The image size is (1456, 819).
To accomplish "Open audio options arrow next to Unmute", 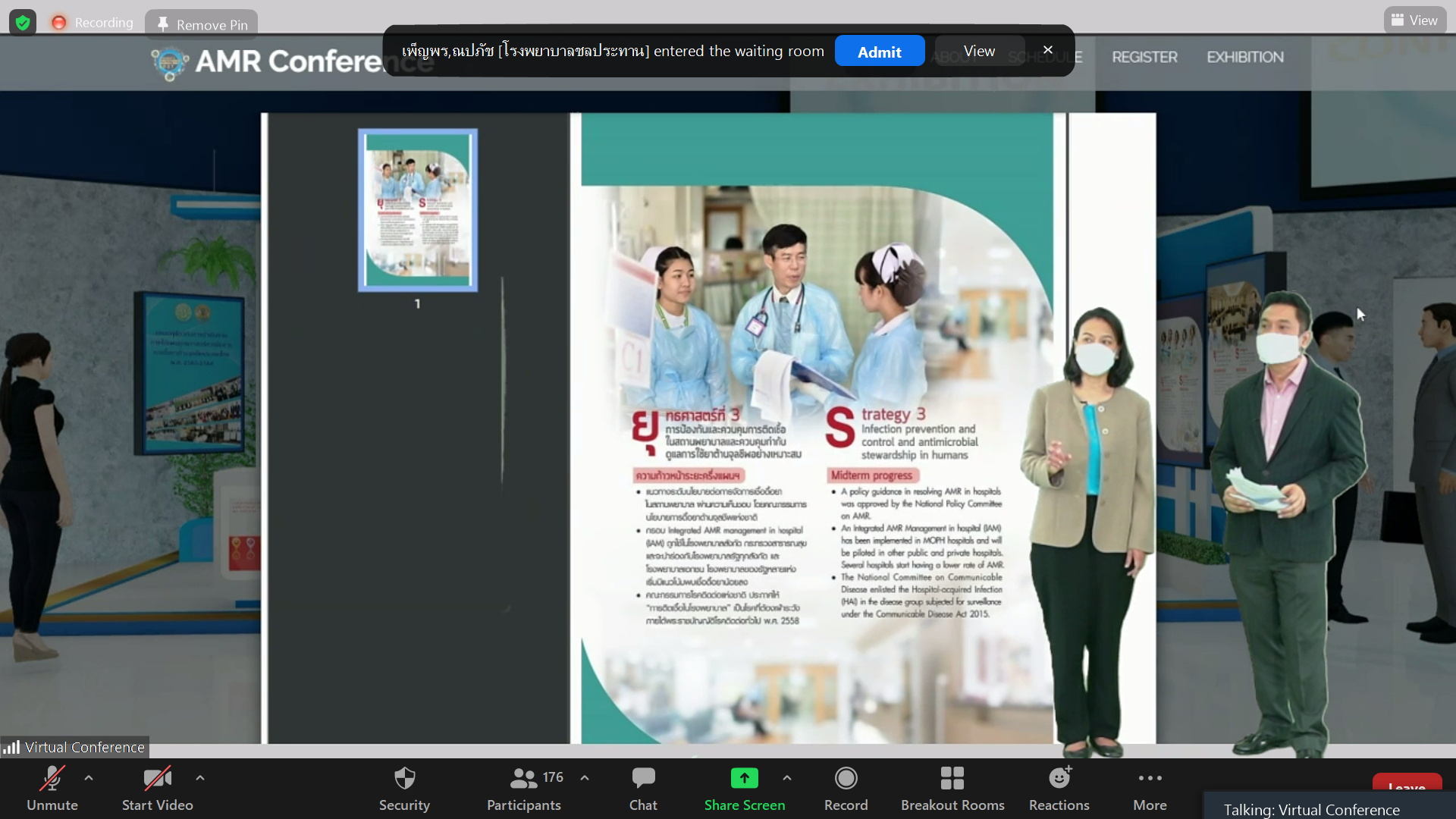I will pyautogui.click(x=89, y=778).
